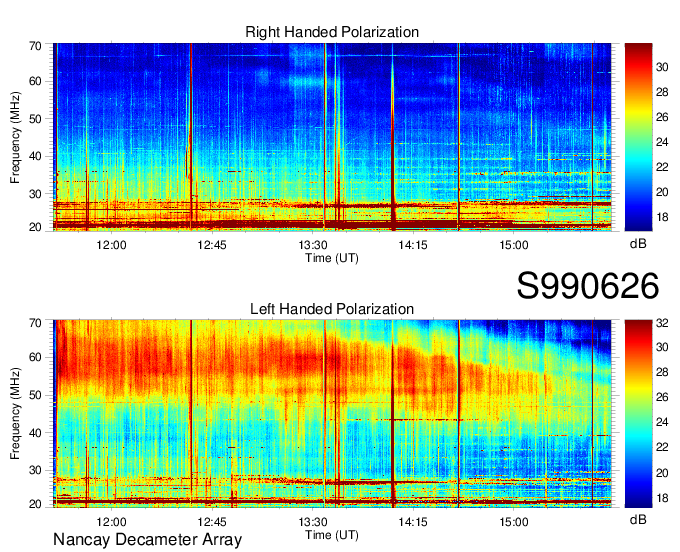Click the 'Right Handed Polarization' title
Image resolution: width=680 pixels, height=552 pixels.
332,32
